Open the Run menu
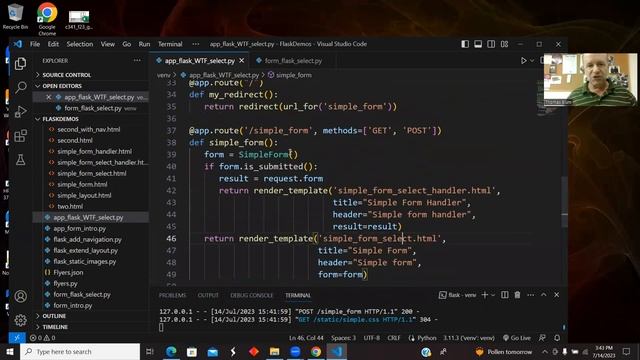Viewport: 640px width, 360px height. 144,44
